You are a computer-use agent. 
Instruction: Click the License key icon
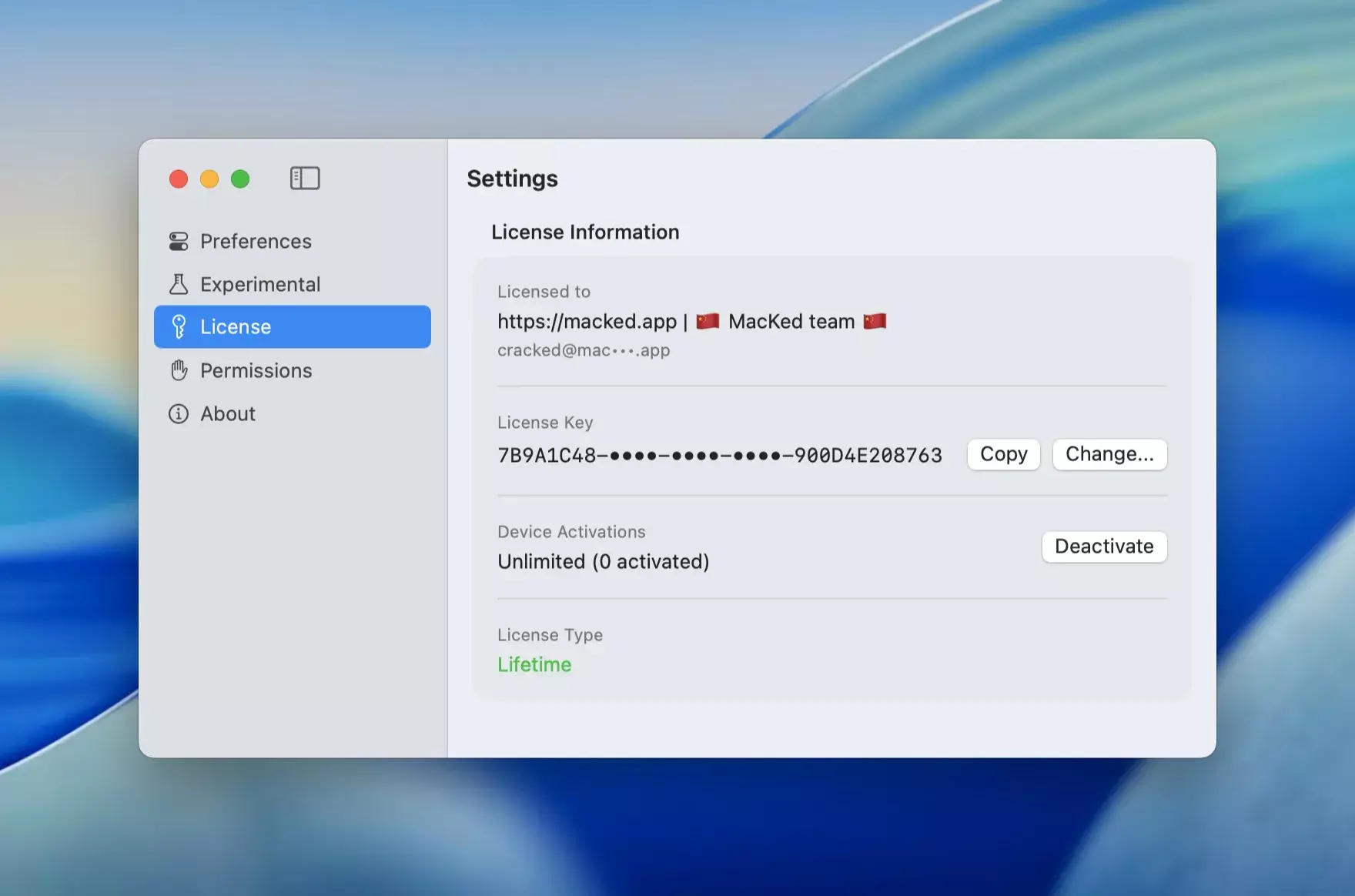tap(179, 327)
